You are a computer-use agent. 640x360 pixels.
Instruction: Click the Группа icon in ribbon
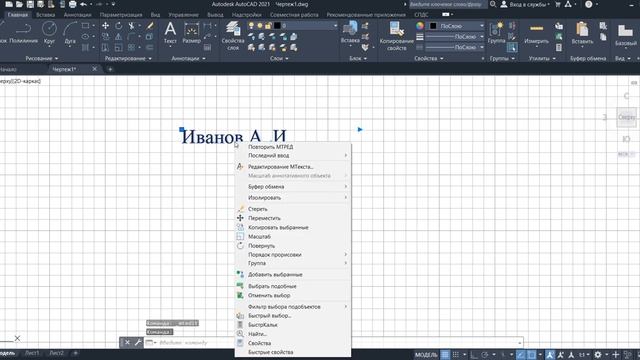496,33
